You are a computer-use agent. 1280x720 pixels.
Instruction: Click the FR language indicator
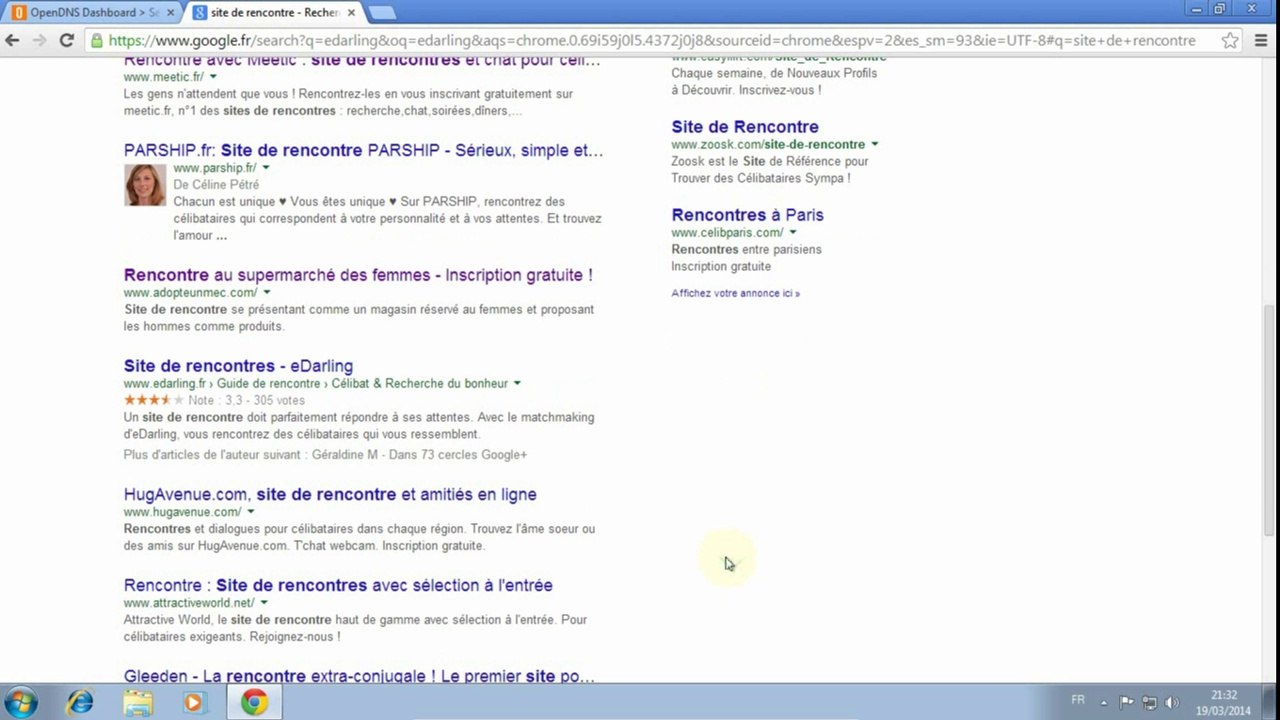[1078, 700]
